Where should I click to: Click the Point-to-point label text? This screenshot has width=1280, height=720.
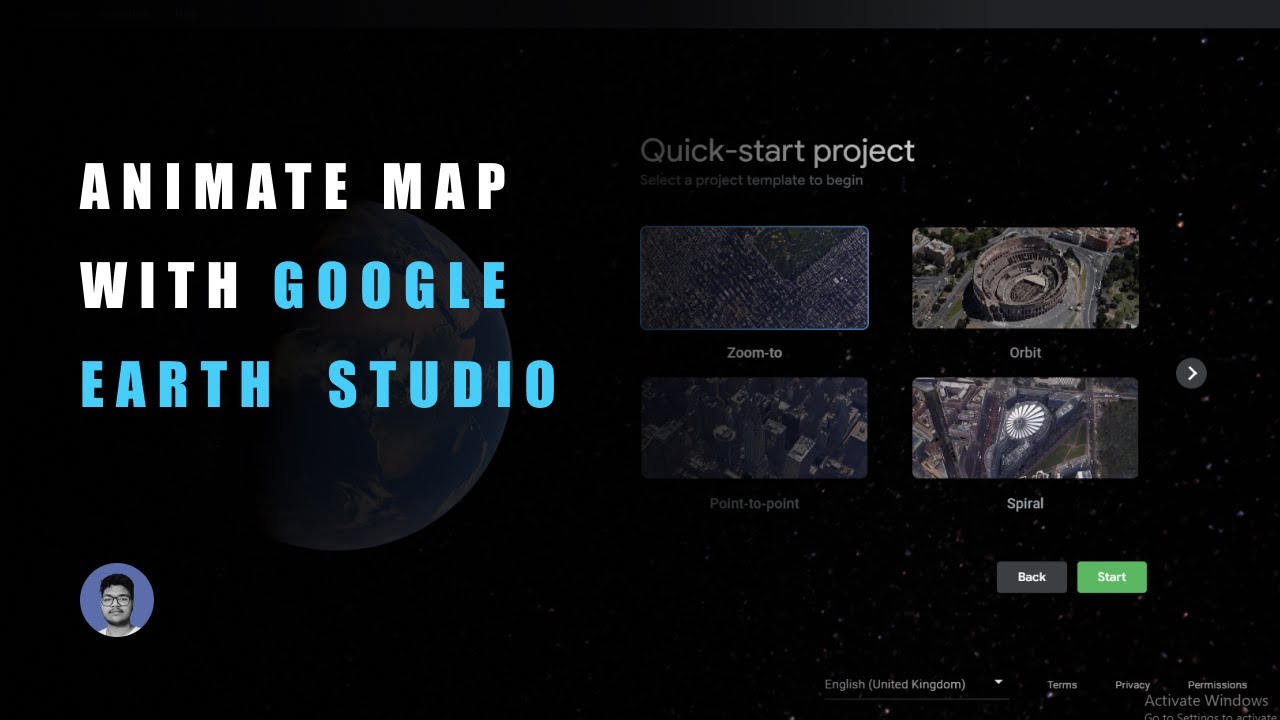(754, 503)
